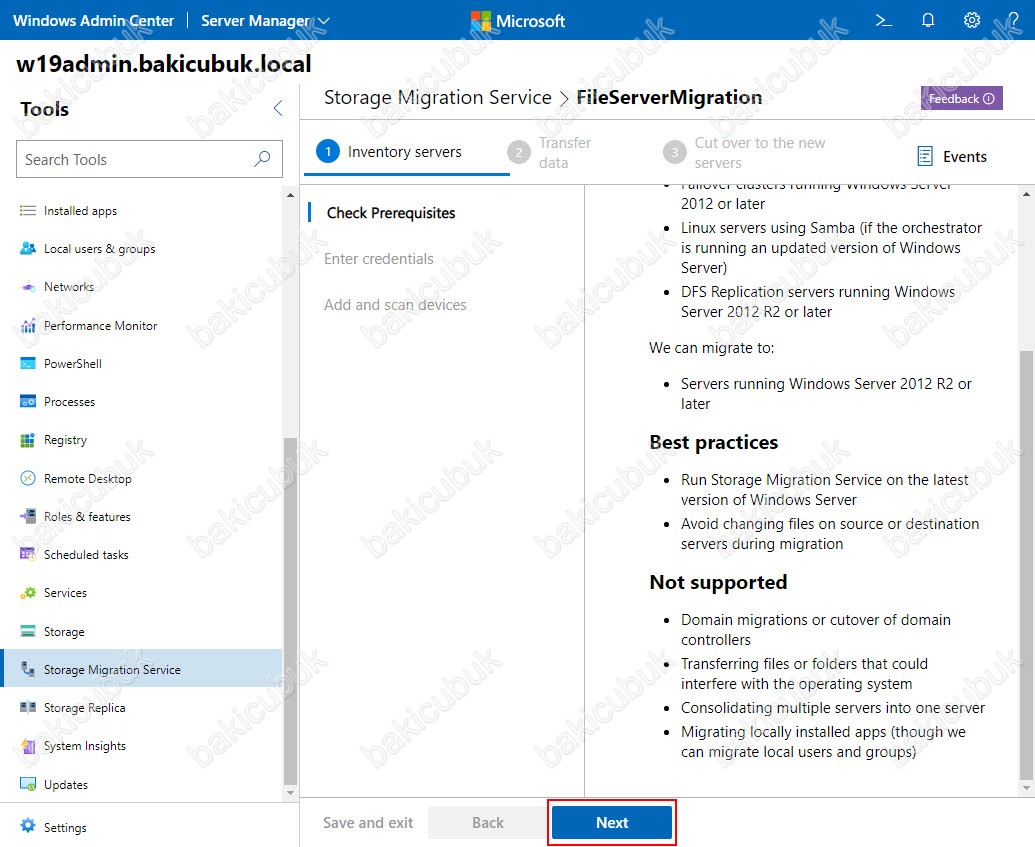This screenshot has height=847, width=1035.
Task: Click the Scheduled tasks icon
Action: tap(28, 555)
